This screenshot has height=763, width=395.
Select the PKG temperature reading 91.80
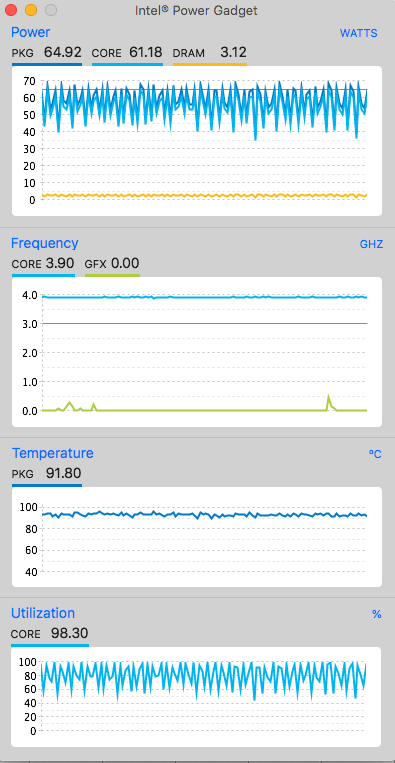pyautogui.click(x=63, y=473)
